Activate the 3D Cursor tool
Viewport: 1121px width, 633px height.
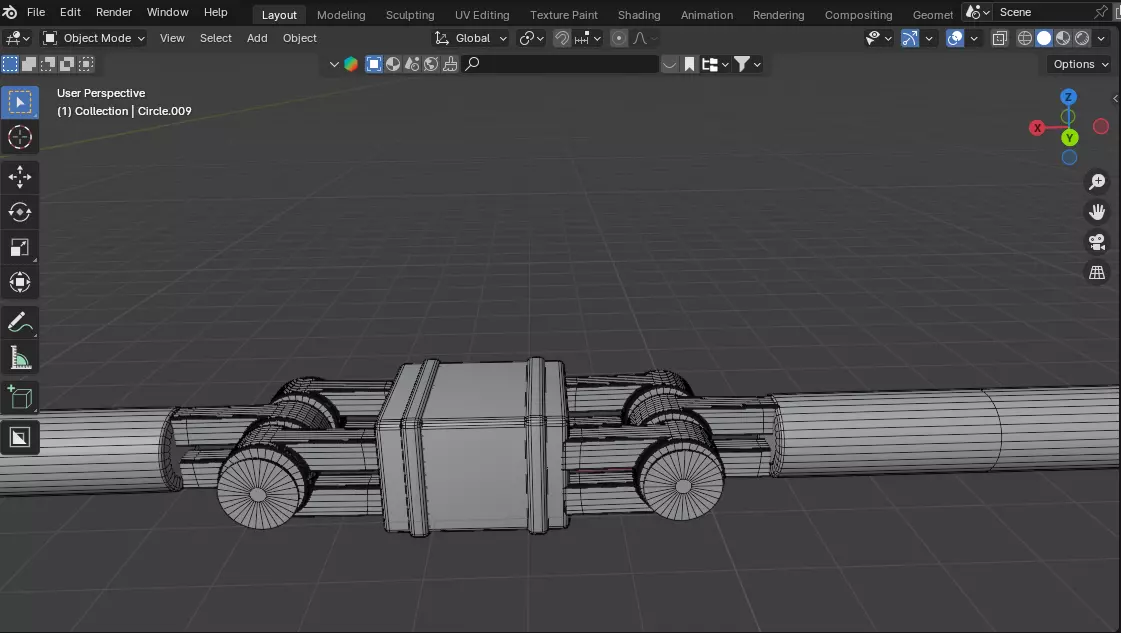point(19,137)
